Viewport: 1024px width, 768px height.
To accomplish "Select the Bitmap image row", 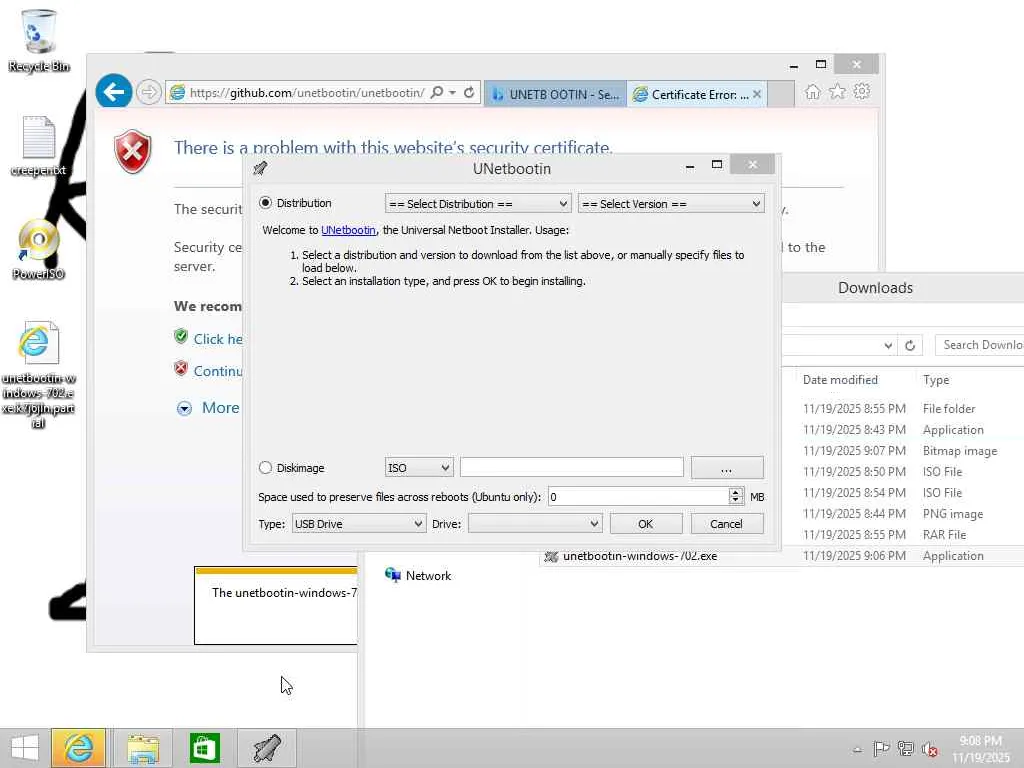I will [903, 451].
